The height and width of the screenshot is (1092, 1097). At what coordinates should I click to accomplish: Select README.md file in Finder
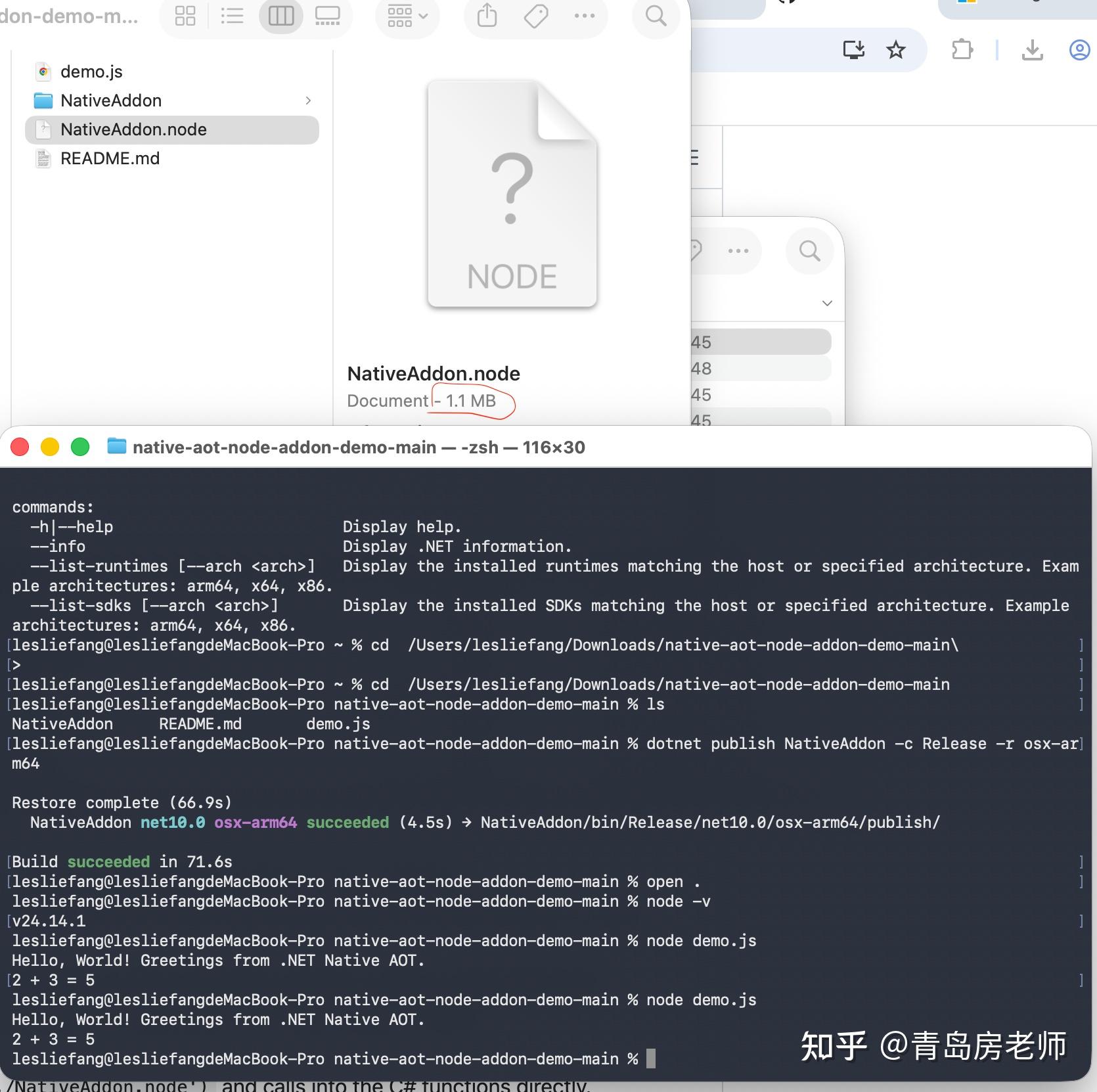172,158
